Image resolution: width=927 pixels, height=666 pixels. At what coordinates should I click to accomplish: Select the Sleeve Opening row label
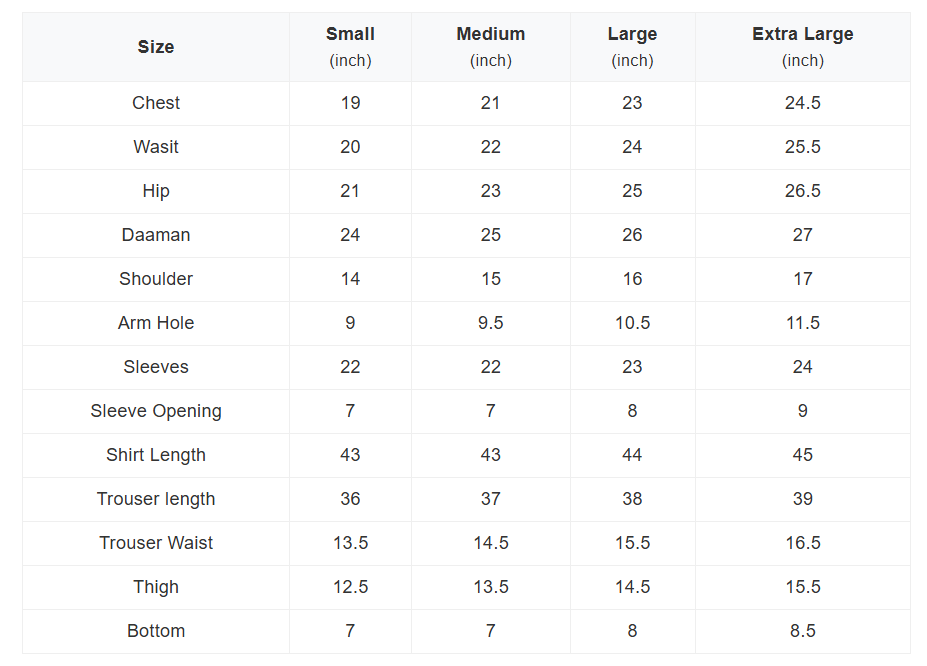[156, 411]
